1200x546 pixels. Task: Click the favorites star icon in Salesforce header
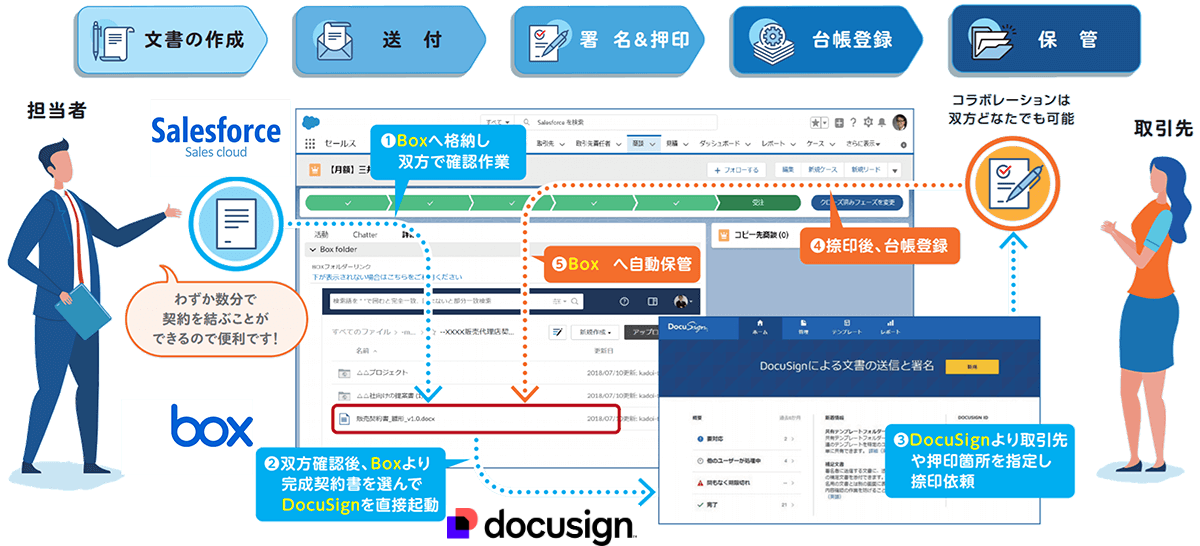(x=815, y=123)
